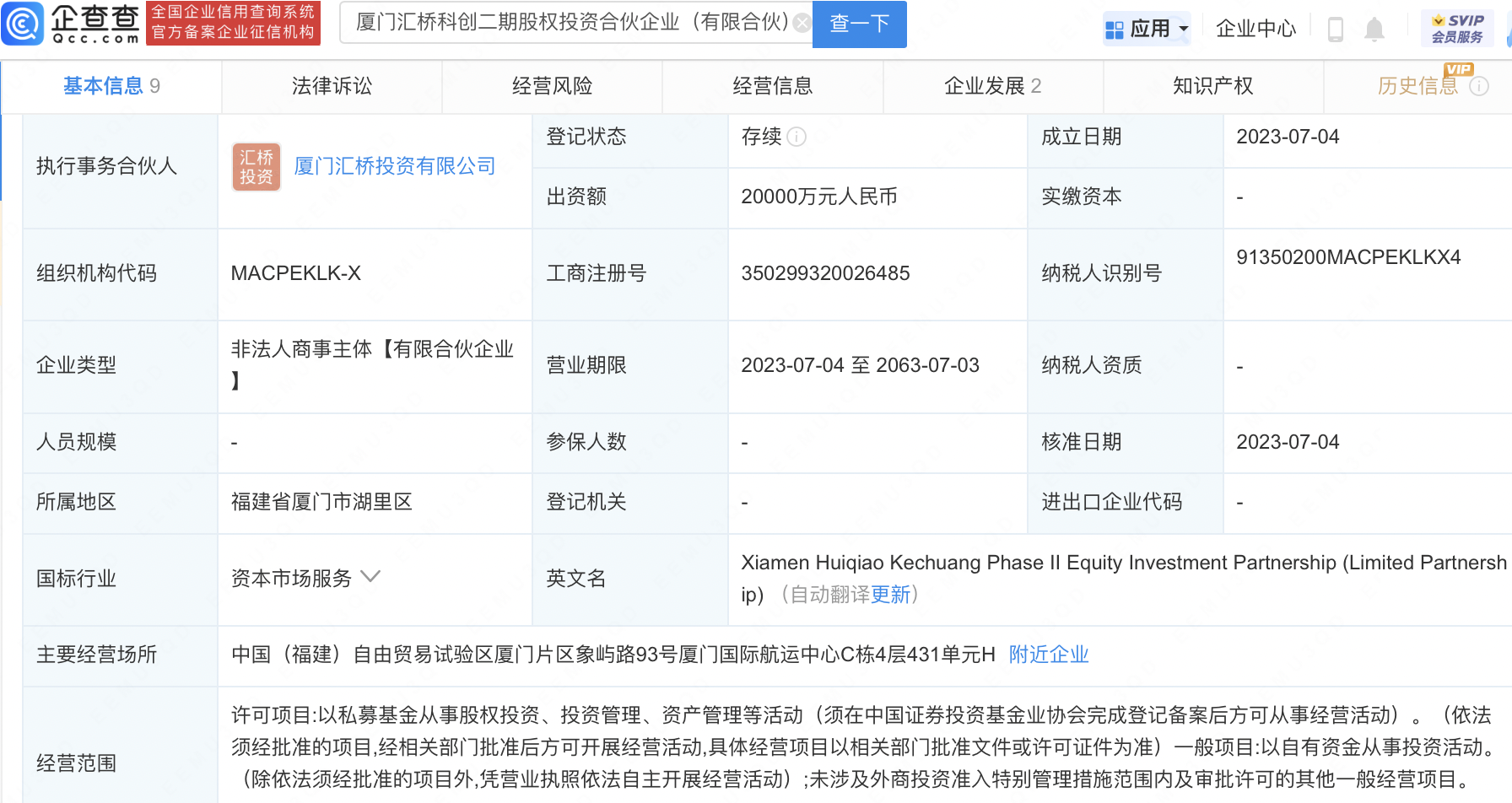Click the 登记状态 label cell
The image size is (1512, 803).
[x=630, y=141]
